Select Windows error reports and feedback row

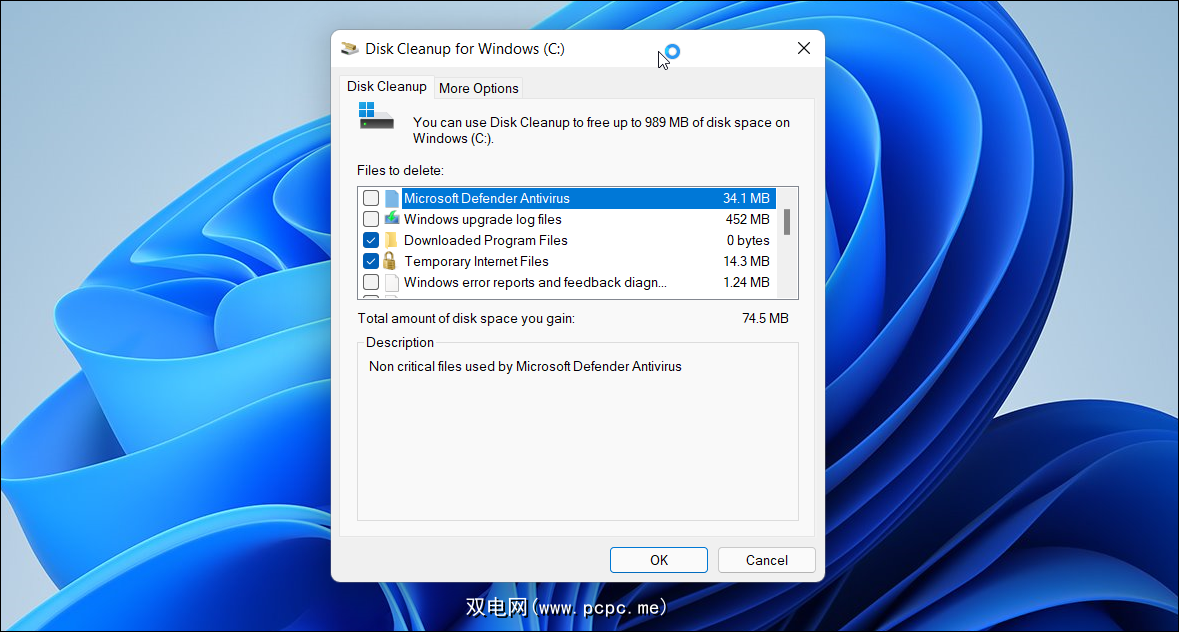point(567,283)
